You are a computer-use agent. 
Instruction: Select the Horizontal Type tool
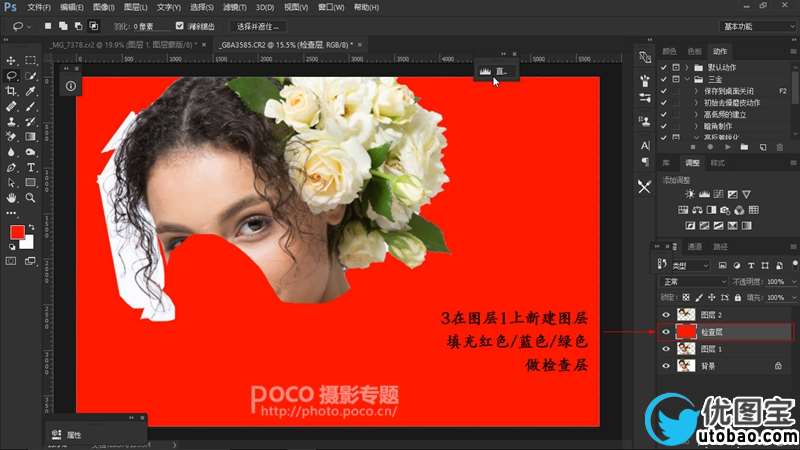[x=31, y=168]
